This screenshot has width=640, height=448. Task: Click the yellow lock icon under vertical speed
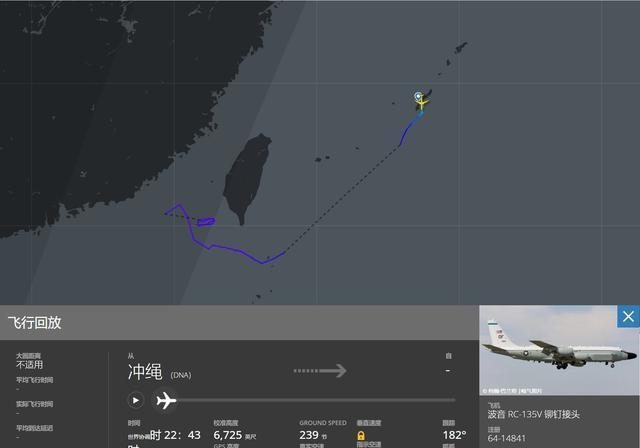(361, 436)
